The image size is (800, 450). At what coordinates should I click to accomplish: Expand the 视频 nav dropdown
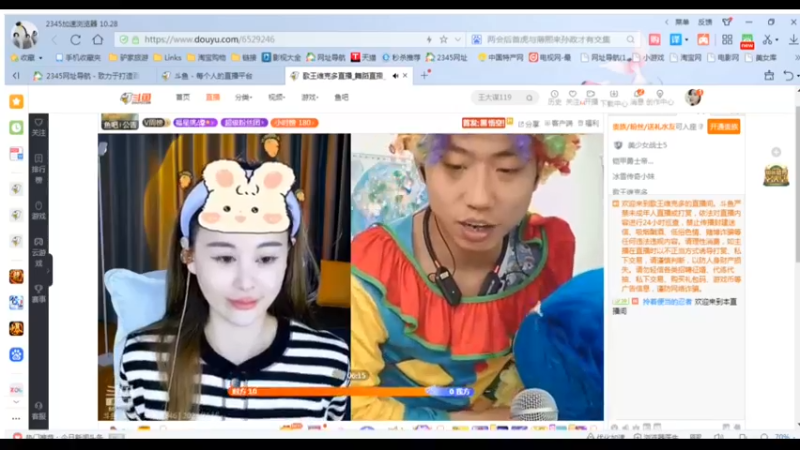(277, 97)
